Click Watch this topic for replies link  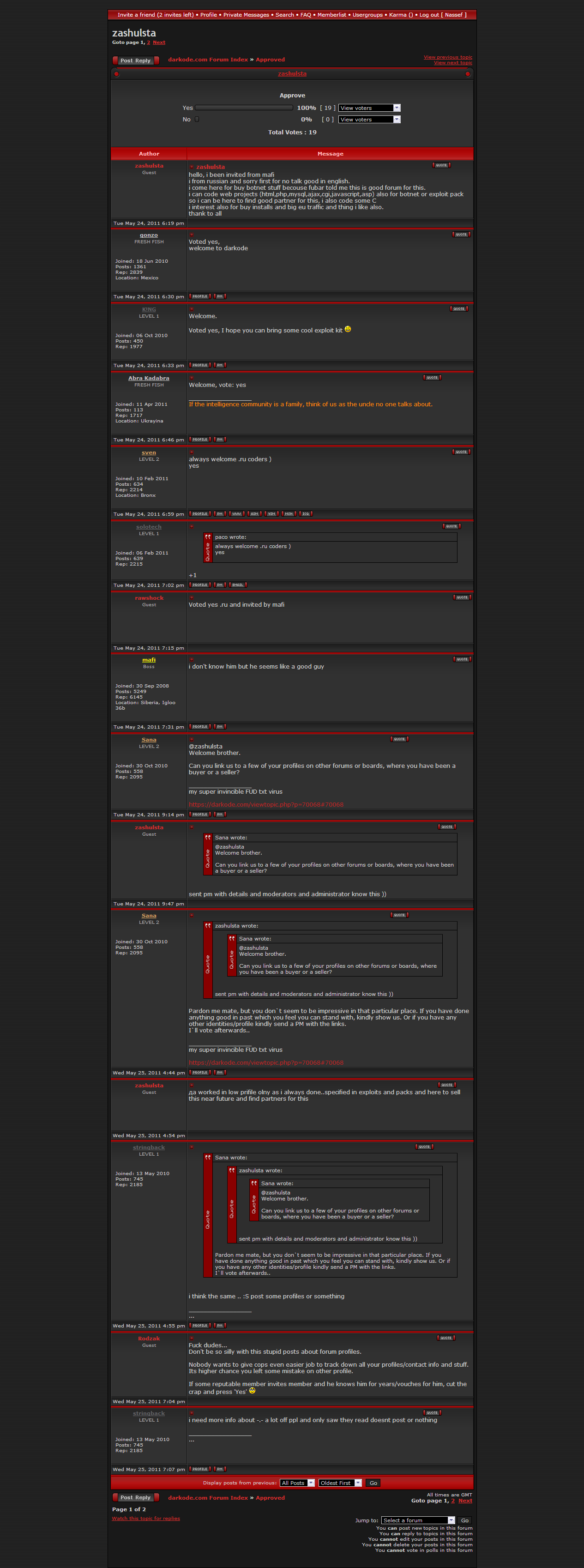tap(146, 1518)
